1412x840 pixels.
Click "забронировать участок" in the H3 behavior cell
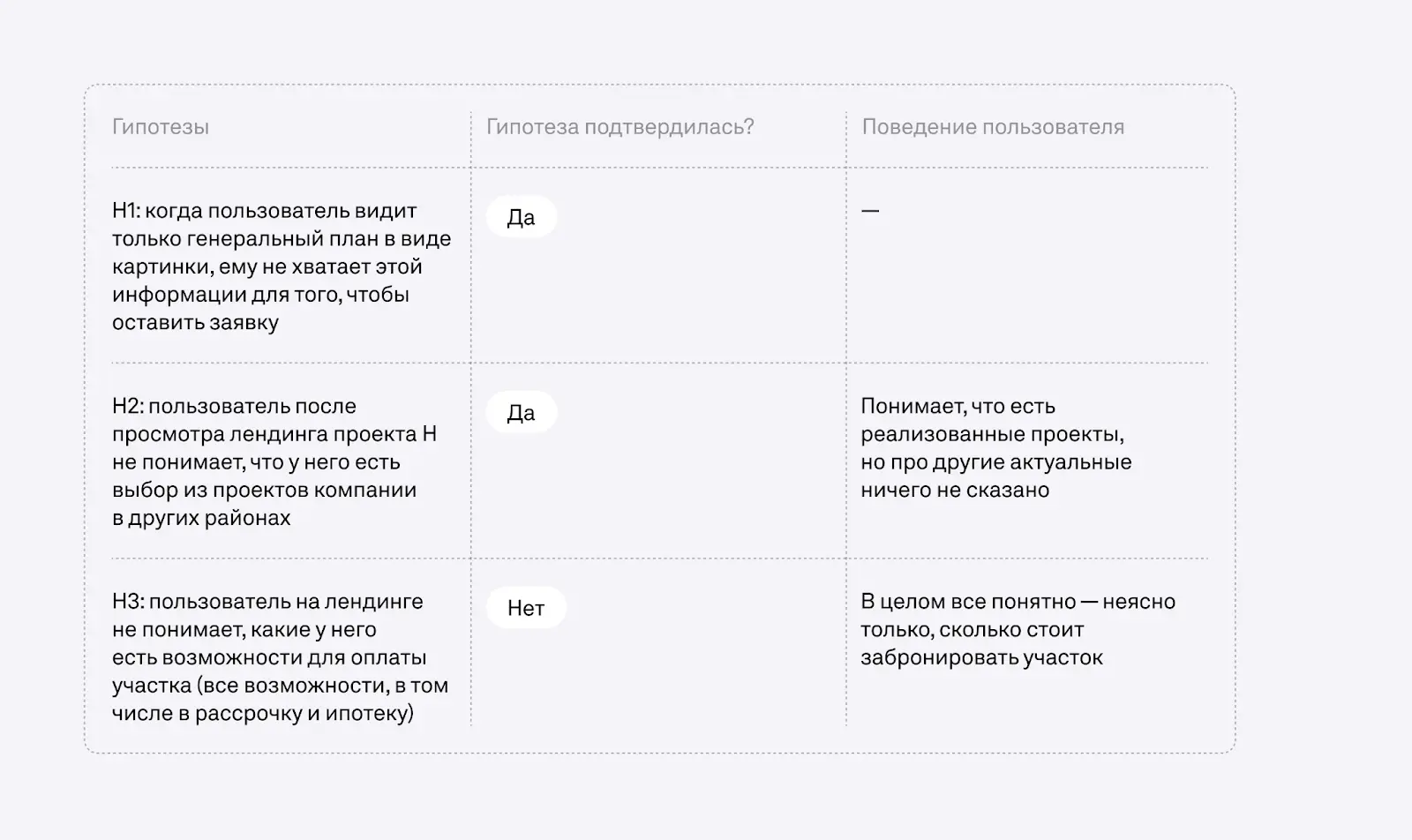[x=981, y=657]
